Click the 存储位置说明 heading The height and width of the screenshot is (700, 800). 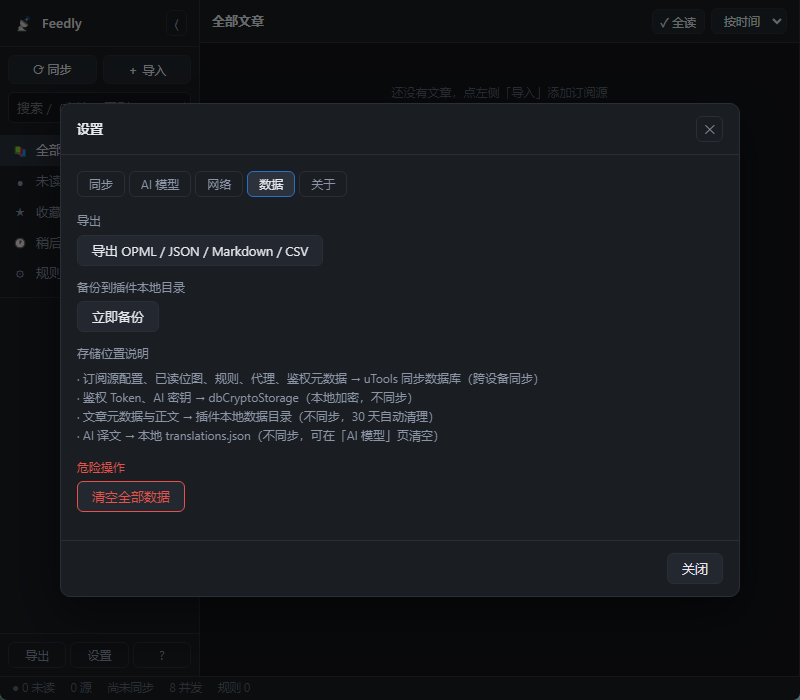pos(113,354)
